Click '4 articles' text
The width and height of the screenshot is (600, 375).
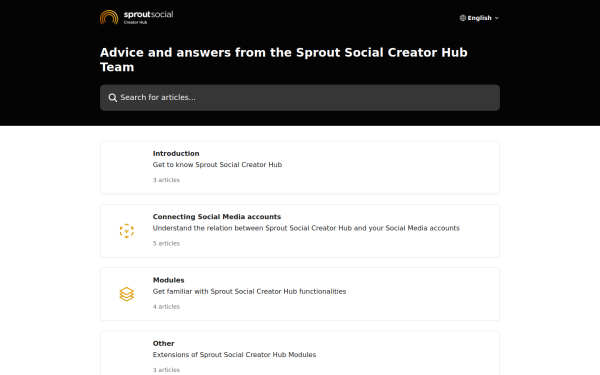(x=166, y=307)
